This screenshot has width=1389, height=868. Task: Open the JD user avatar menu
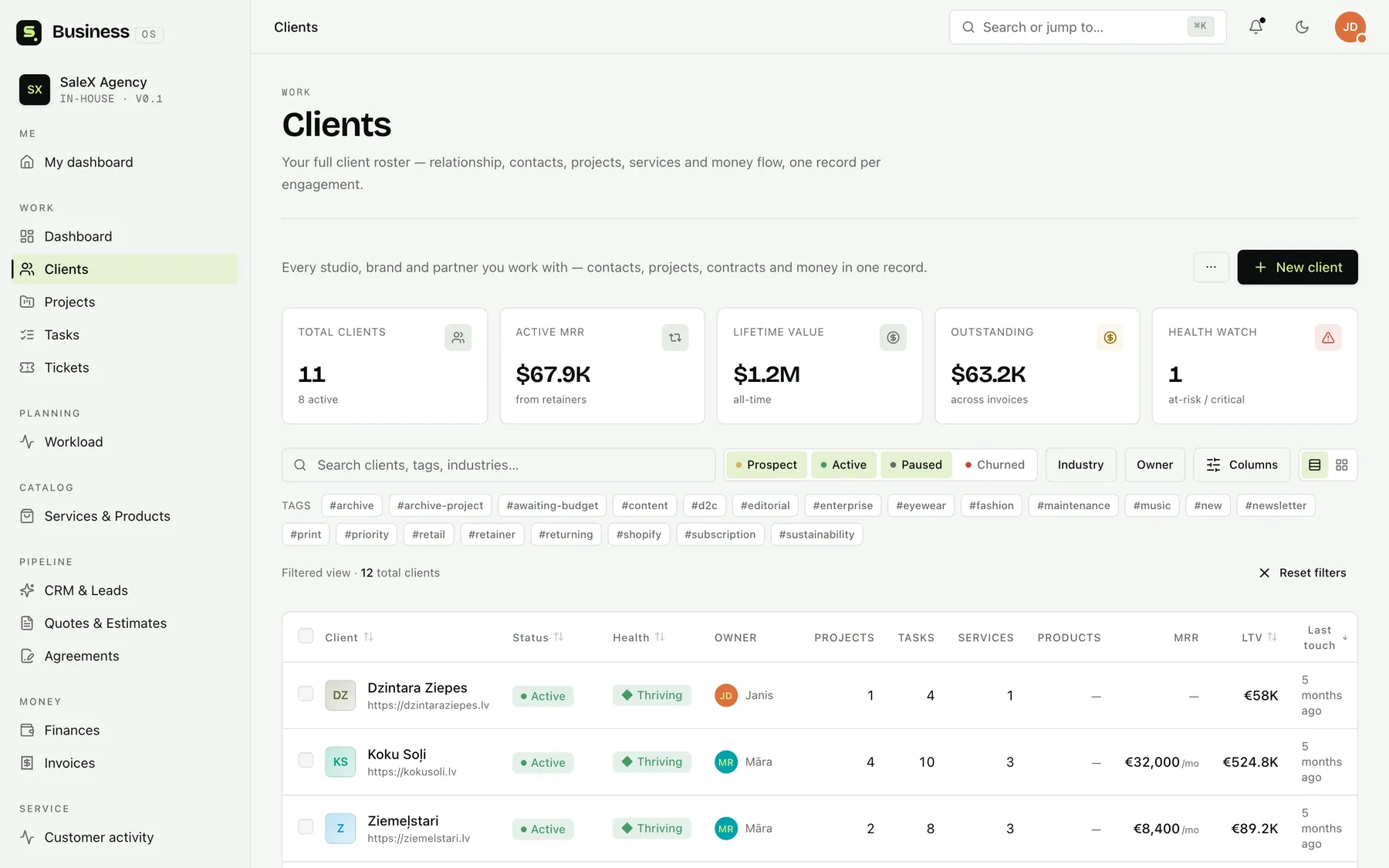[x=1350, y=27]
